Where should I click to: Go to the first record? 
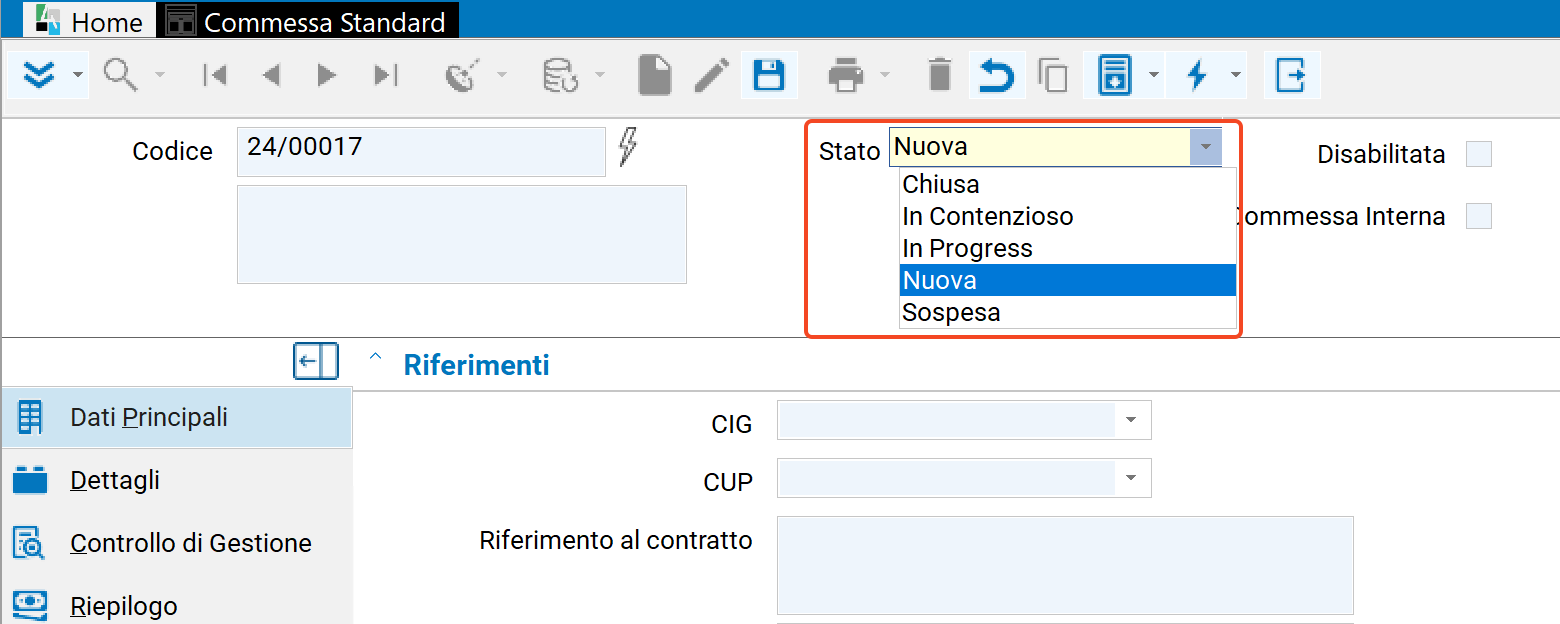pyautogui.click(x=215, y=75)
